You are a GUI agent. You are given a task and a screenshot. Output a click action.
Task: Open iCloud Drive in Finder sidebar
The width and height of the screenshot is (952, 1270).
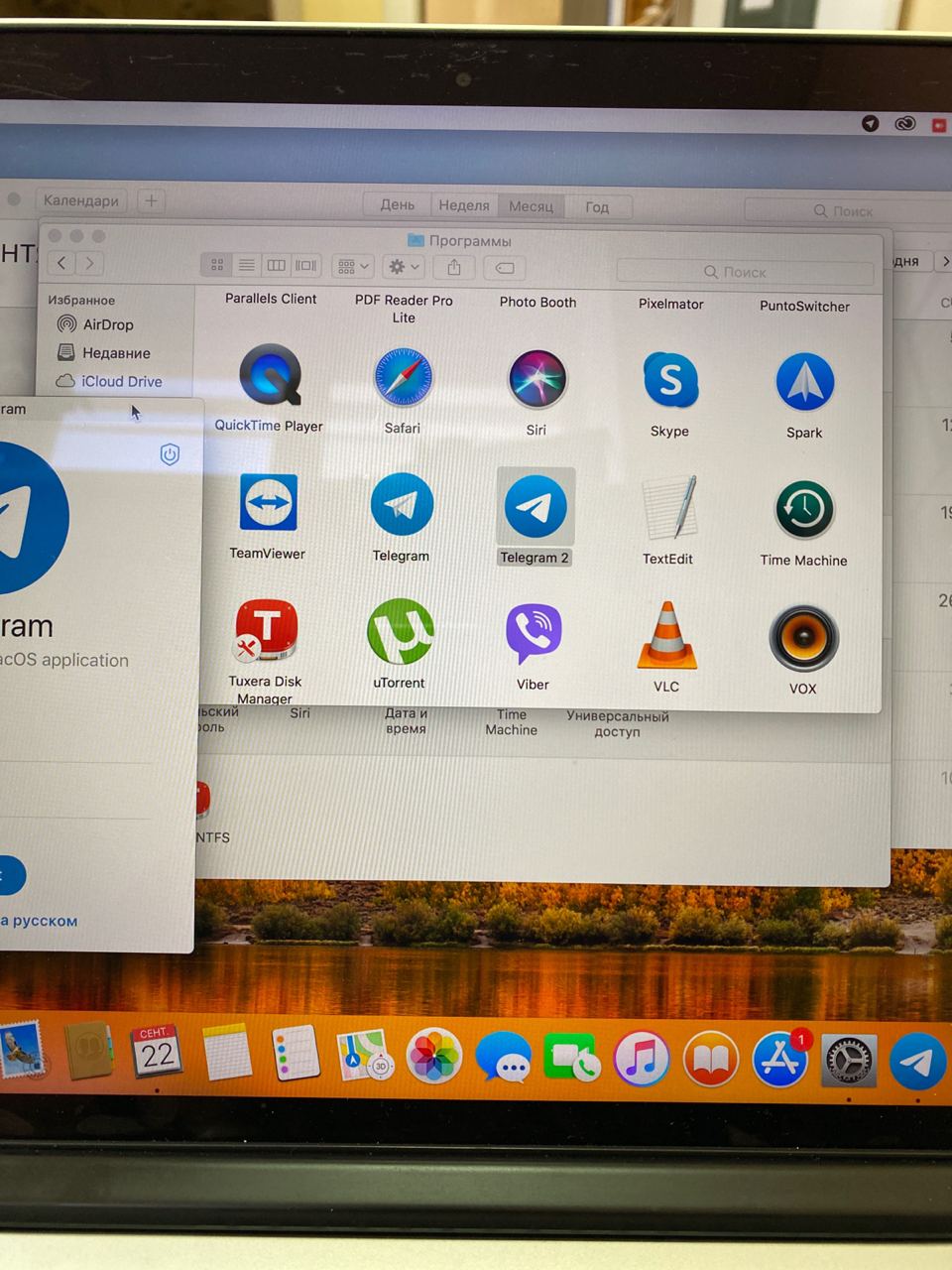pyautogui.click(x=109, y=381)
